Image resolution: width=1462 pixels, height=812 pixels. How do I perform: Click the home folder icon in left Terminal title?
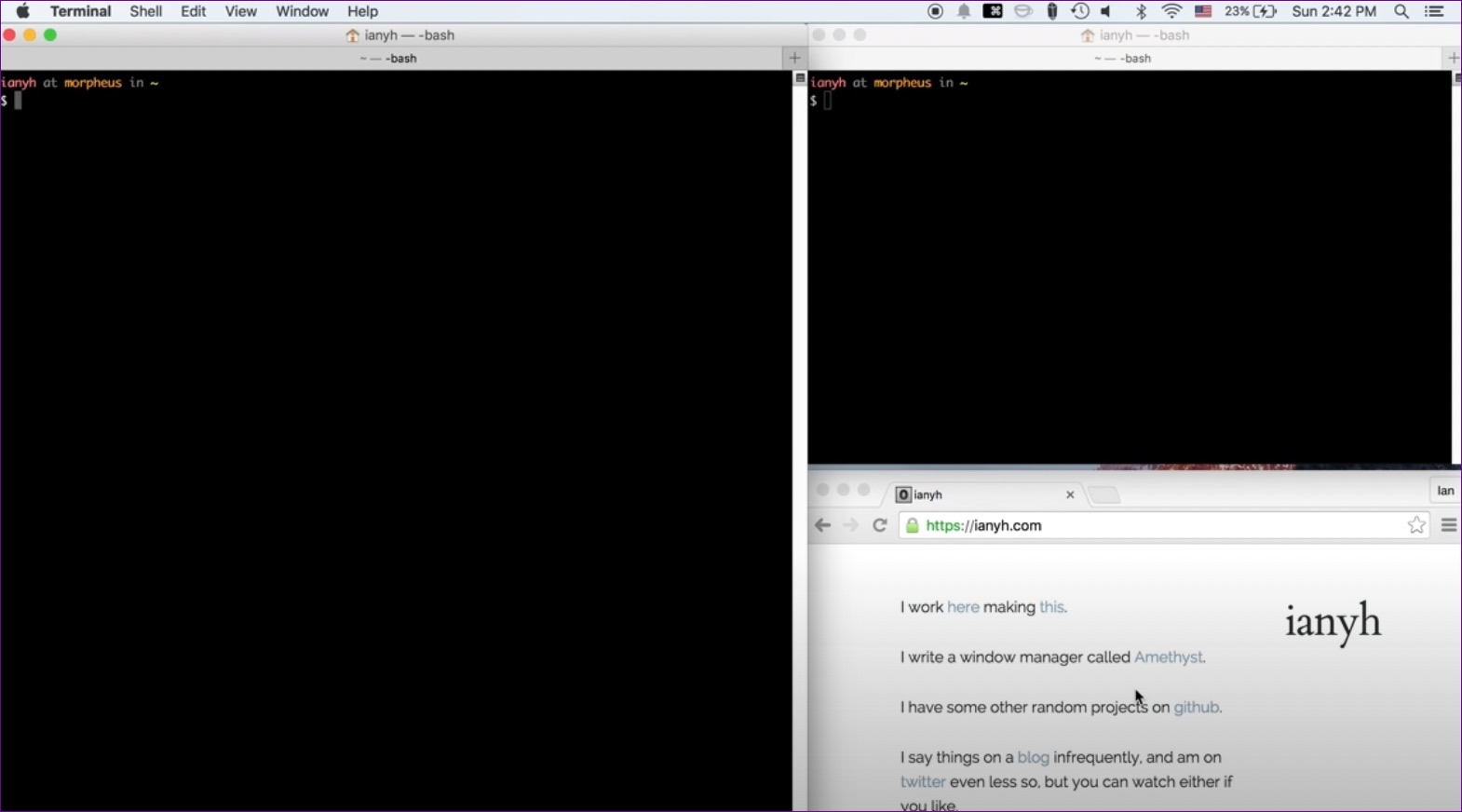[x=352, y=35]
